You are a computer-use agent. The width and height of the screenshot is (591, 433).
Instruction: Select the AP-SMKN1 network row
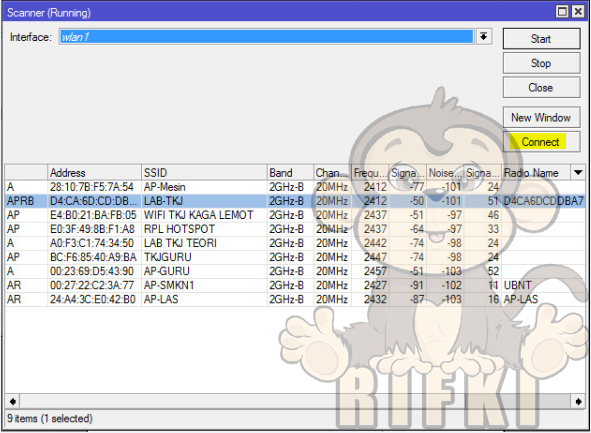[x=295, y=285]
